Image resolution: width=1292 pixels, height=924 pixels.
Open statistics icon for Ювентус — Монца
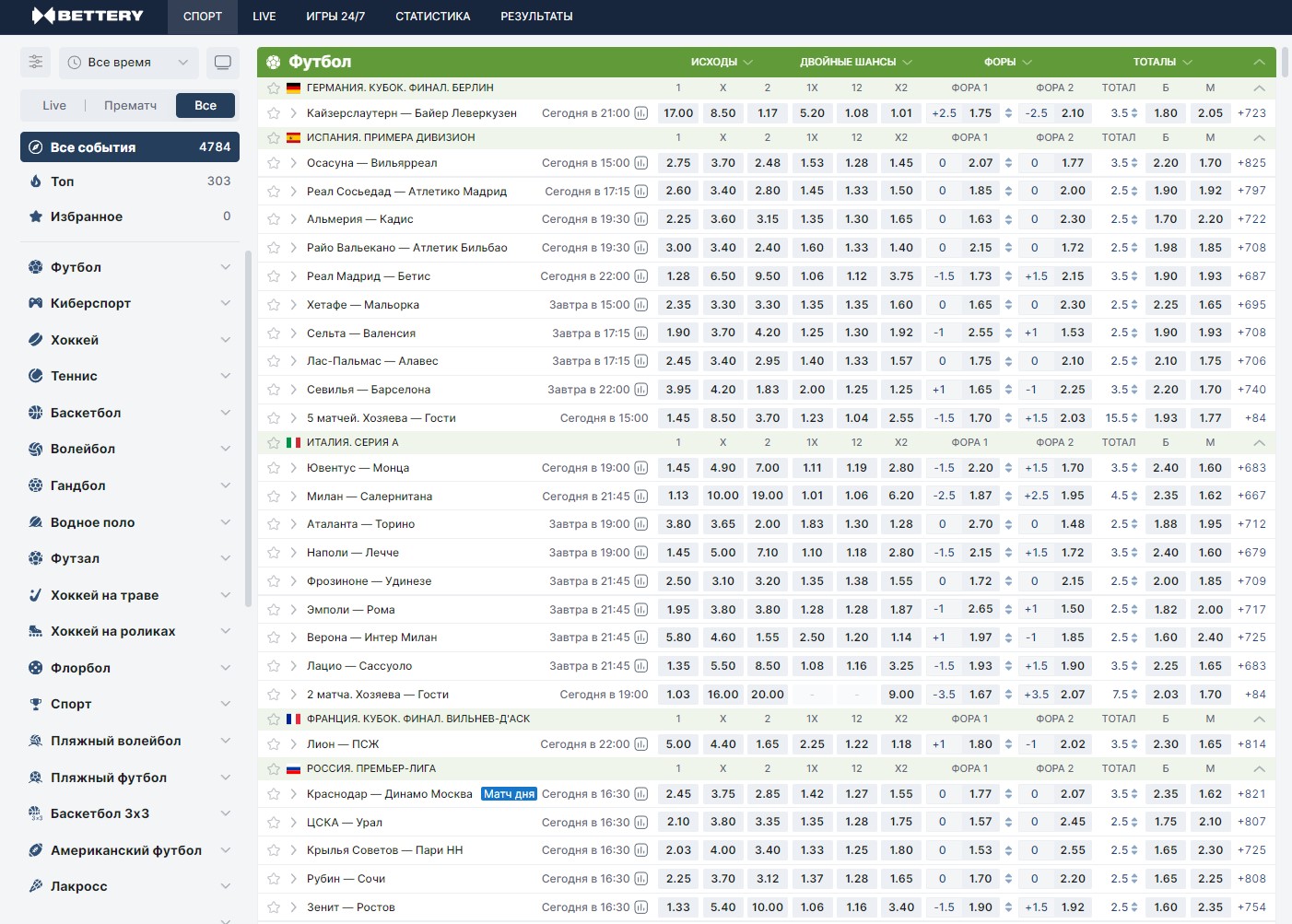pos(641,468)
